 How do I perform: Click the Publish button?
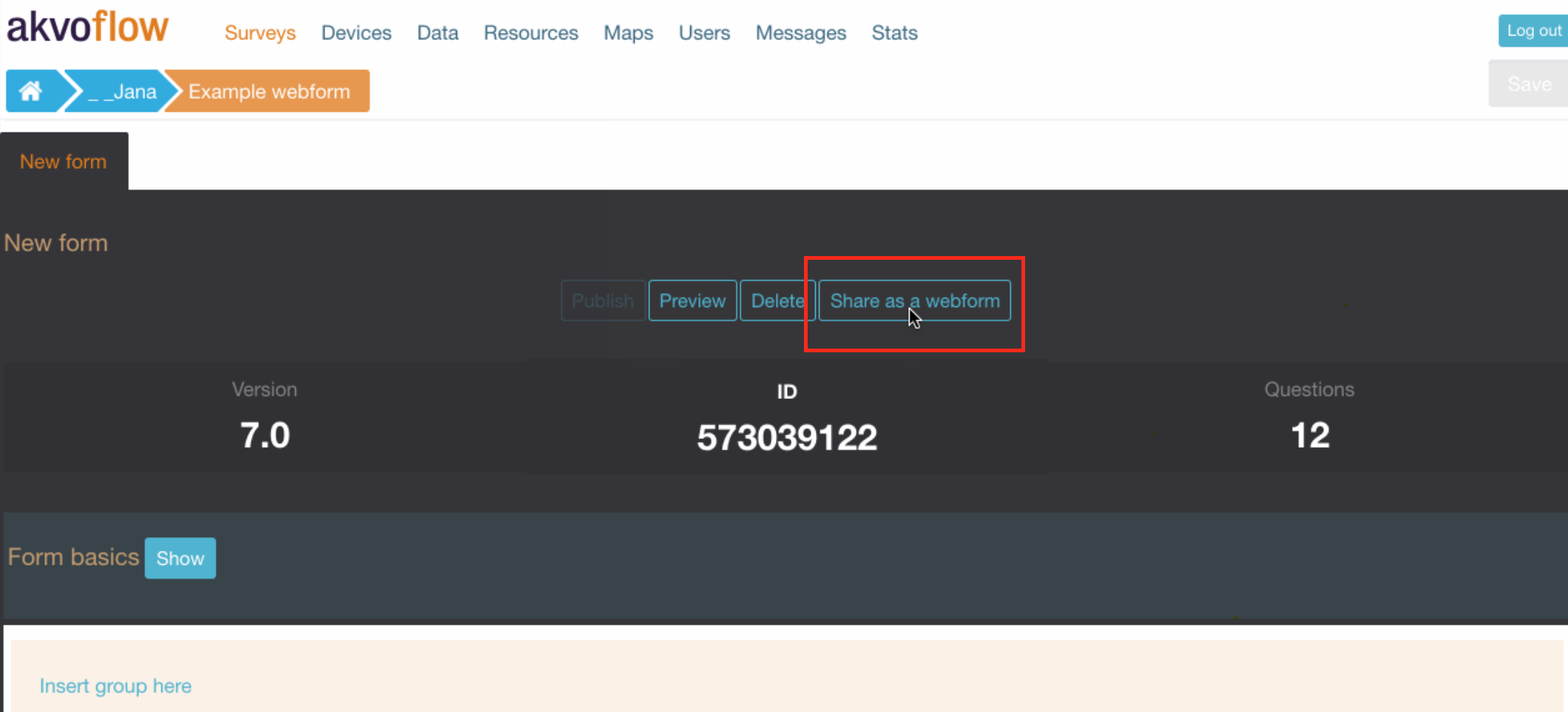coord(603,300)
